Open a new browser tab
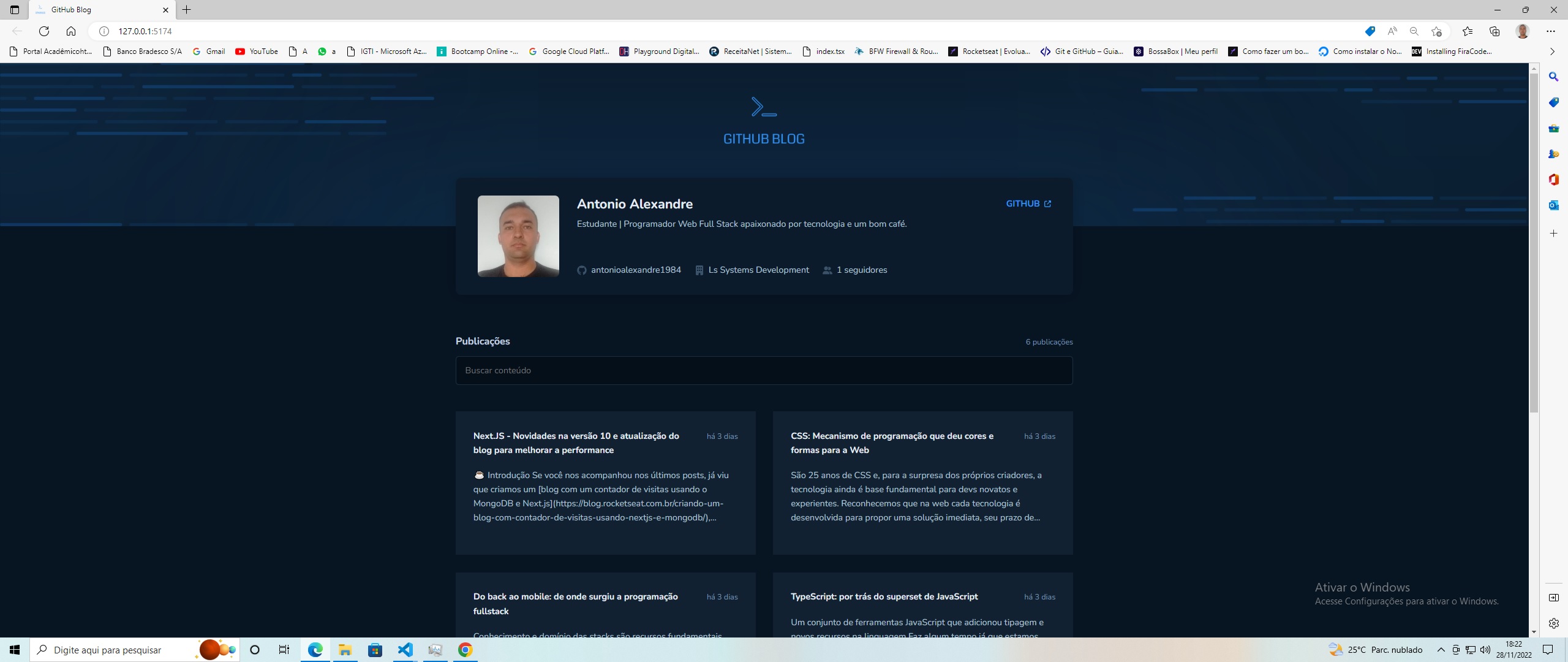 click(187, 10)
